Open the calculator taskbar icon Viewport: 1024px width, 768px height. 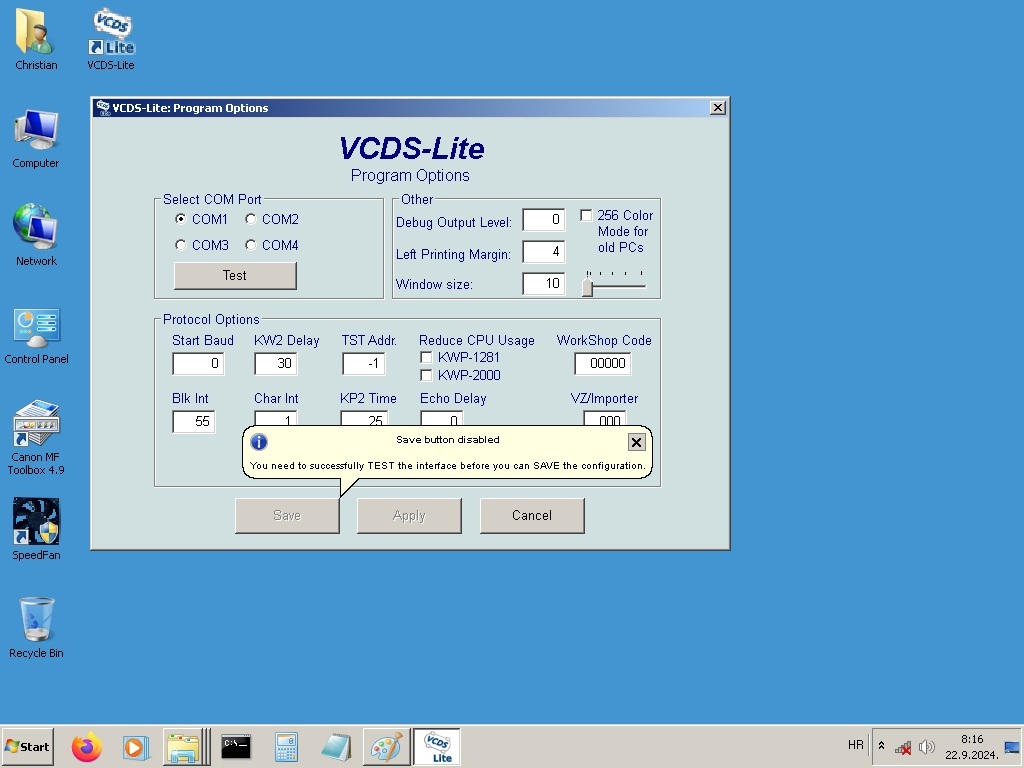(286, 746)
